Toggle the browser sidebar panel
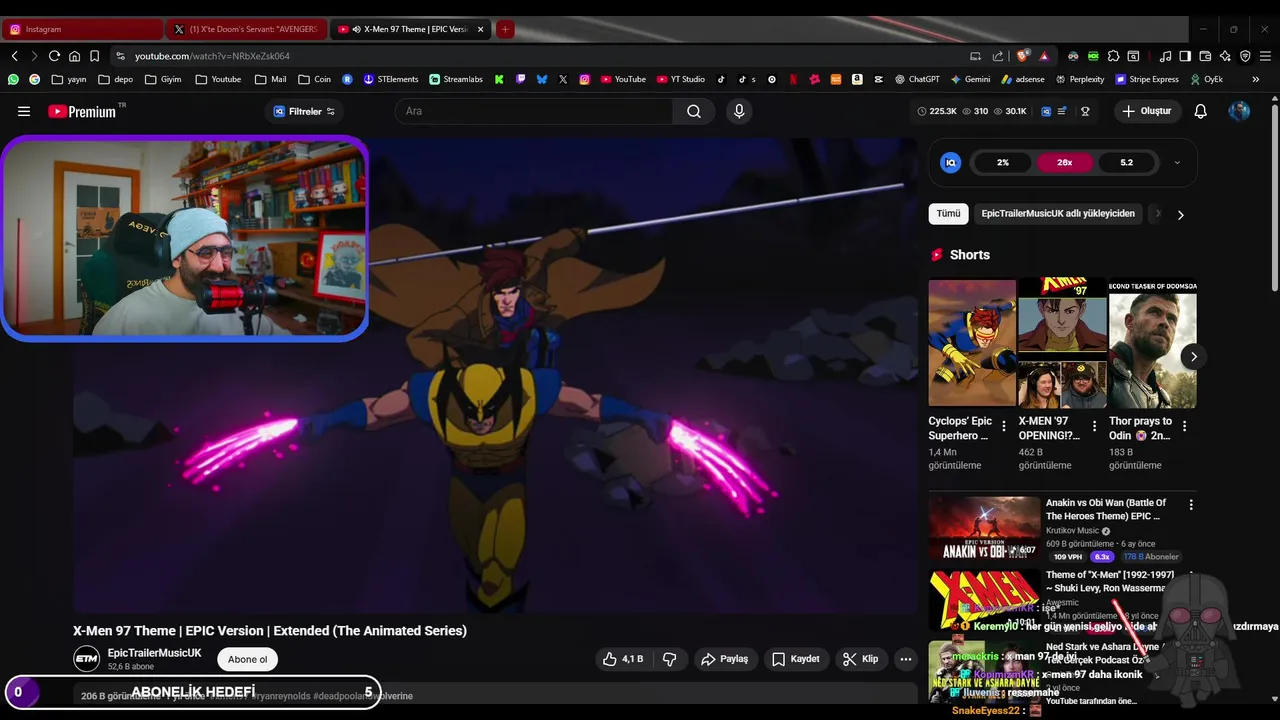The width and height of the screenshot is (1280, 720). click(1185, 56)
